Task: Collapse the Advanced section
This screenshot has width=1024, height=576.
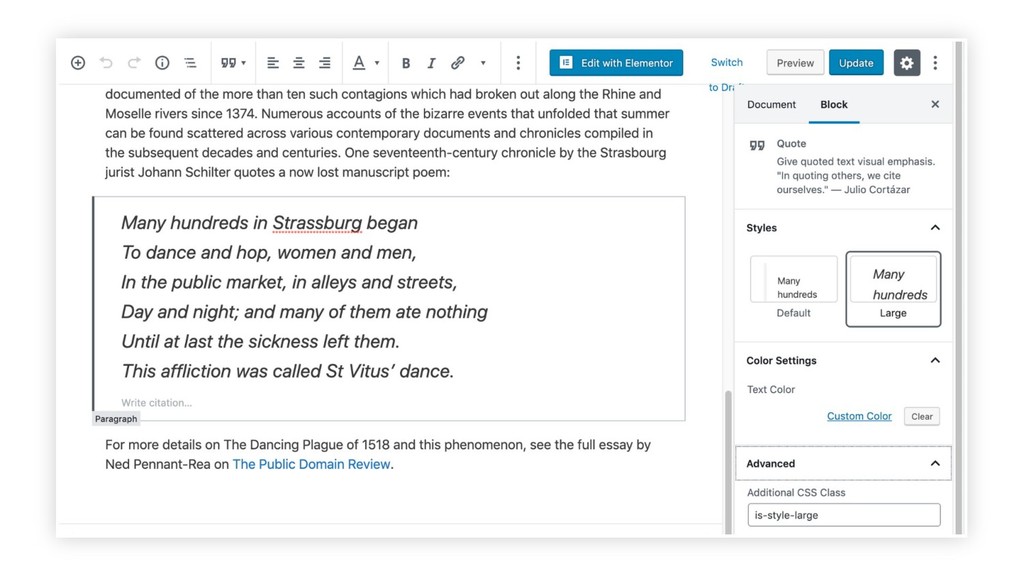Action: (x=934, y=464)
